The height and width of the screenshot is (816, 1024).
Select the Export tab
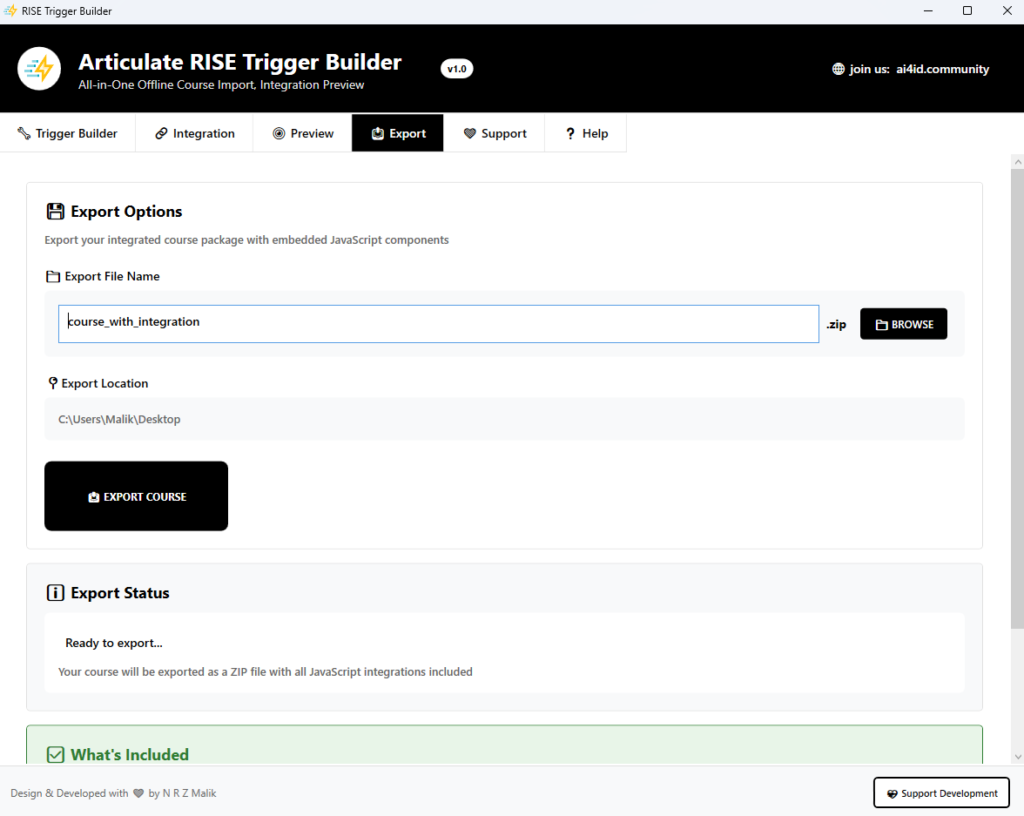pos(398,134)
